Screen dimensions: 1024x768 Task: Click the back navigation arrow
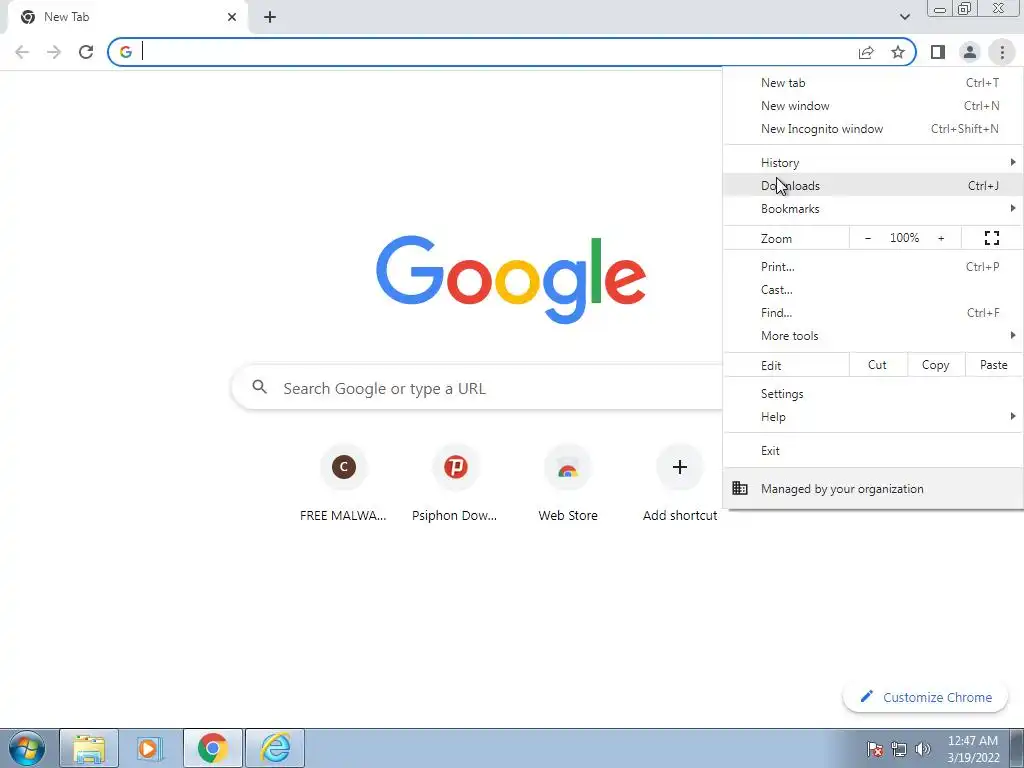(22, 52)
